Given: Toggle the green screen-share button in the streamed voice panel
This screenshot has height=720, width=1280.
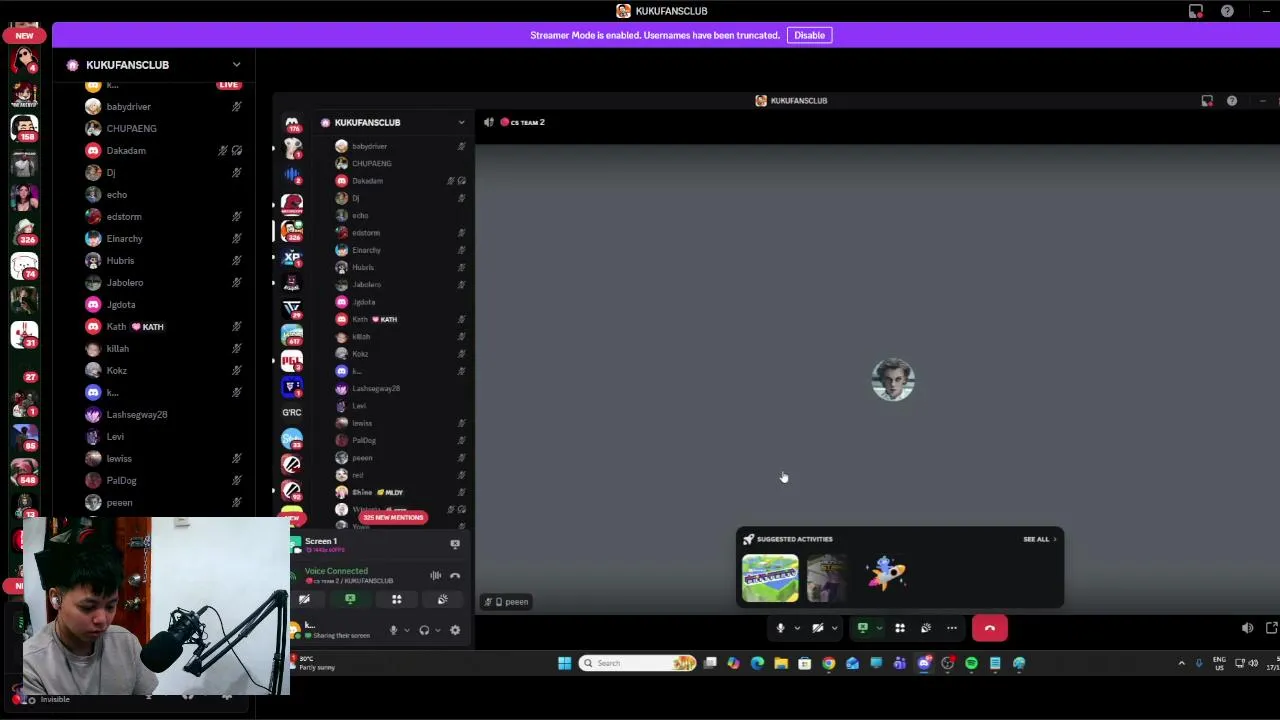Looking at the screenshot, I should [x=350, y=599].
